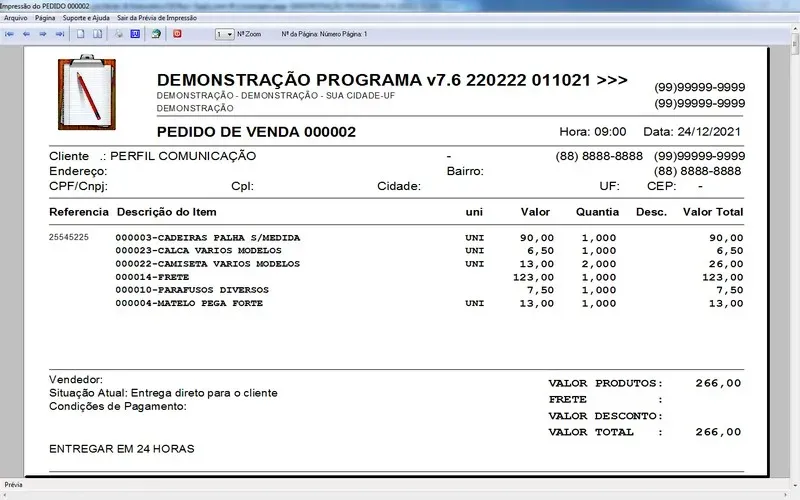Select two-page view icon
Image resolution: width=800 pixels, height=500 pixels.
[x=98, y=34]
